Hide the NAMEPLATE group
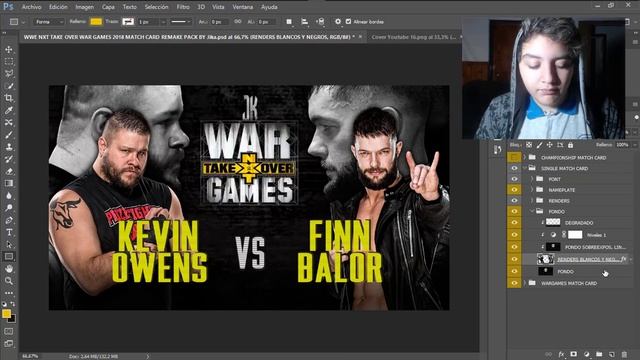 tap(514, 190)
